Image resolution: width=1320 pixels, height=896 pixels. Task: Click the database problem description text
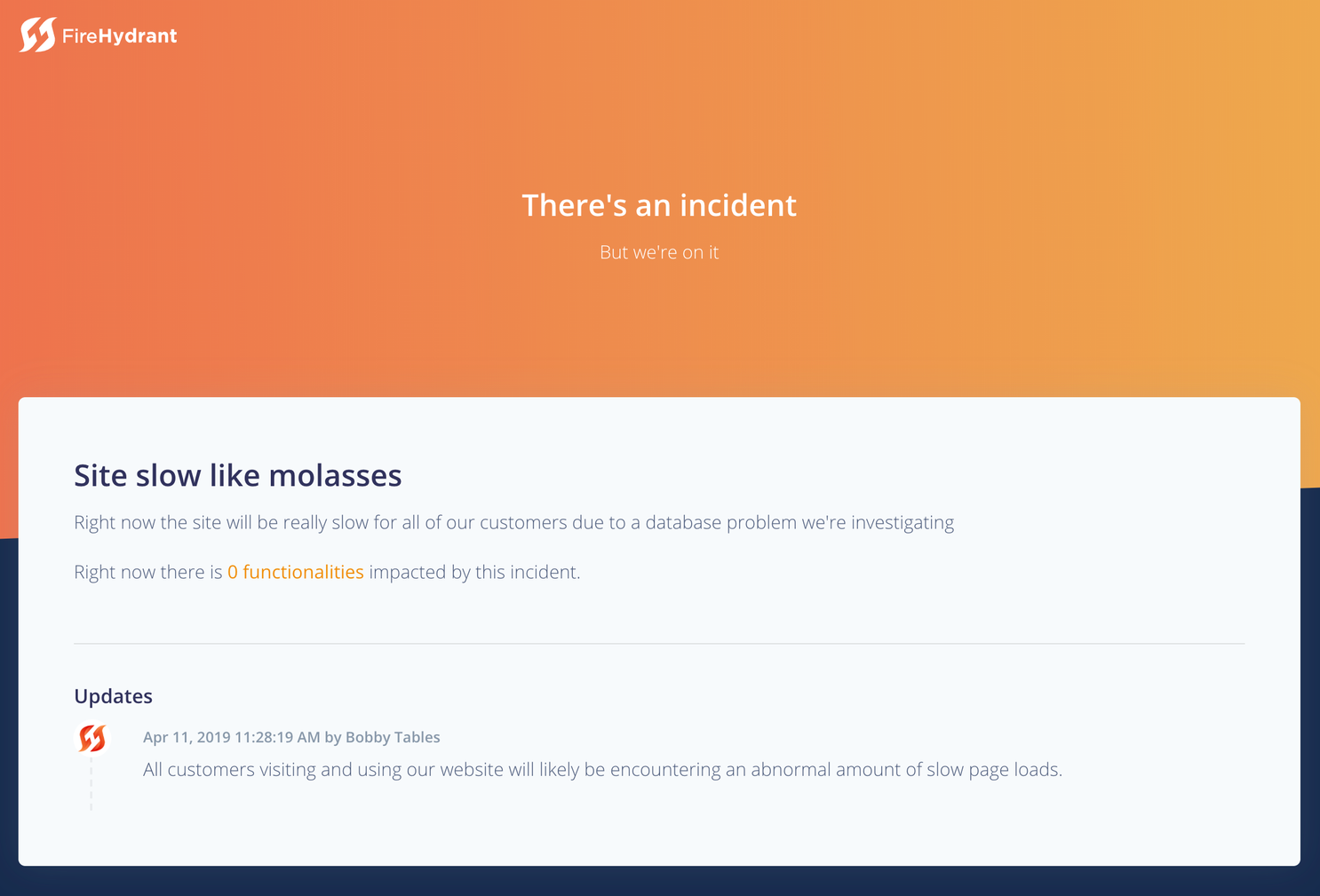[x=514, y=522]
